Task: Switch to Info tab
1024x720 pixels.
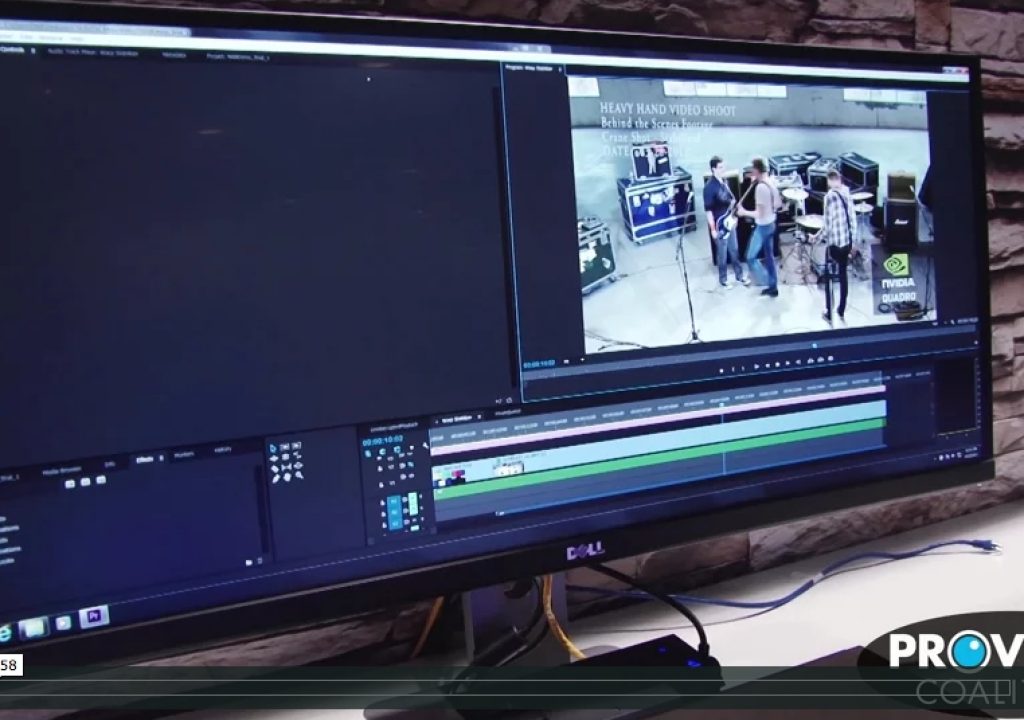Action: (110, 464)
